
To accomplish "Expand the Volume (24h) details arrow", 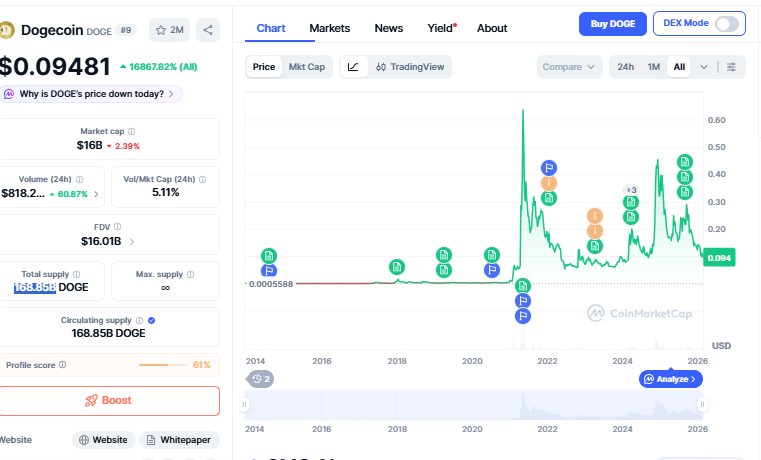I will pos(96,194).
